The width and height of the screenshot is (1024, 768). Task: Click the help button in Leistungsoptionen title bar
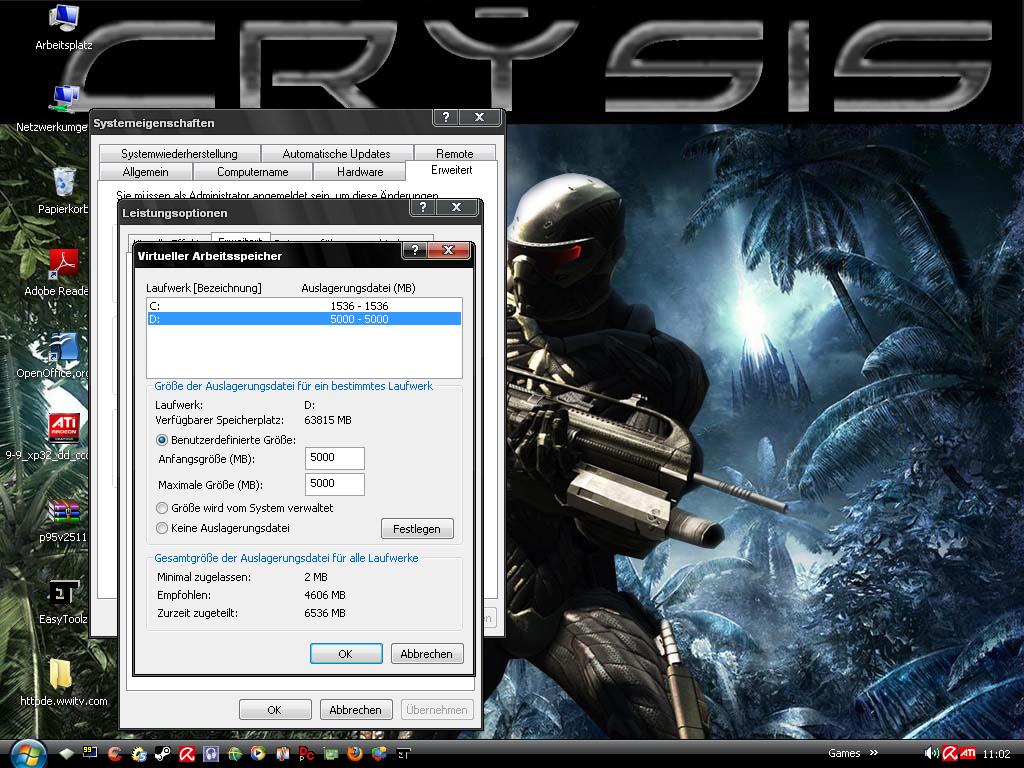pos(423,207)
